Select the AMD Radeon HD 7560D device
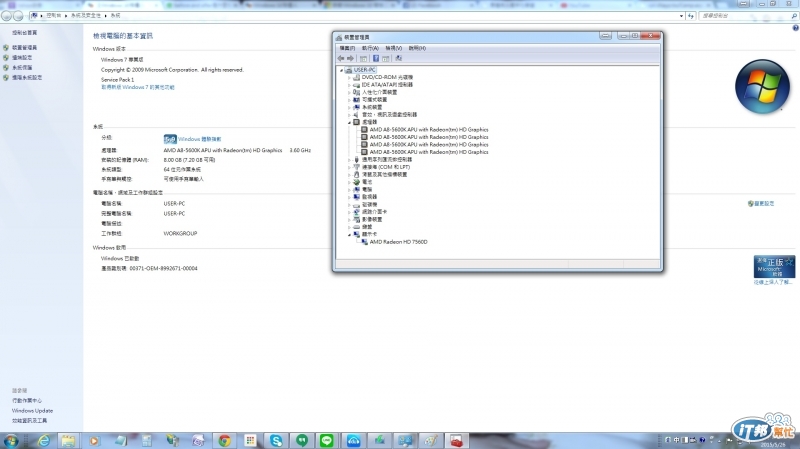Viewport: 800px width, 449px height. tap(398, 242)
